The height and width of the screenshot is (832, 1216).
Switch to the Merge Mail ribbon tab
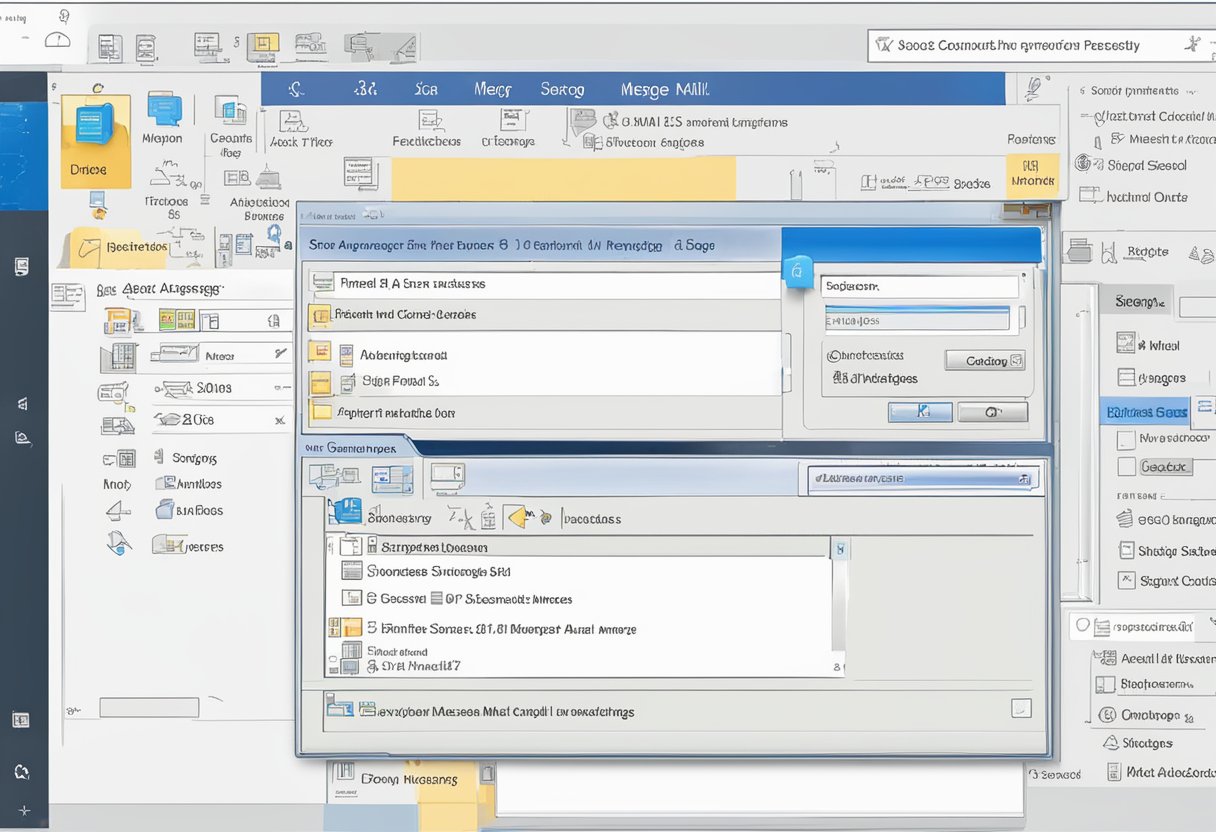[x=664, y=89]
